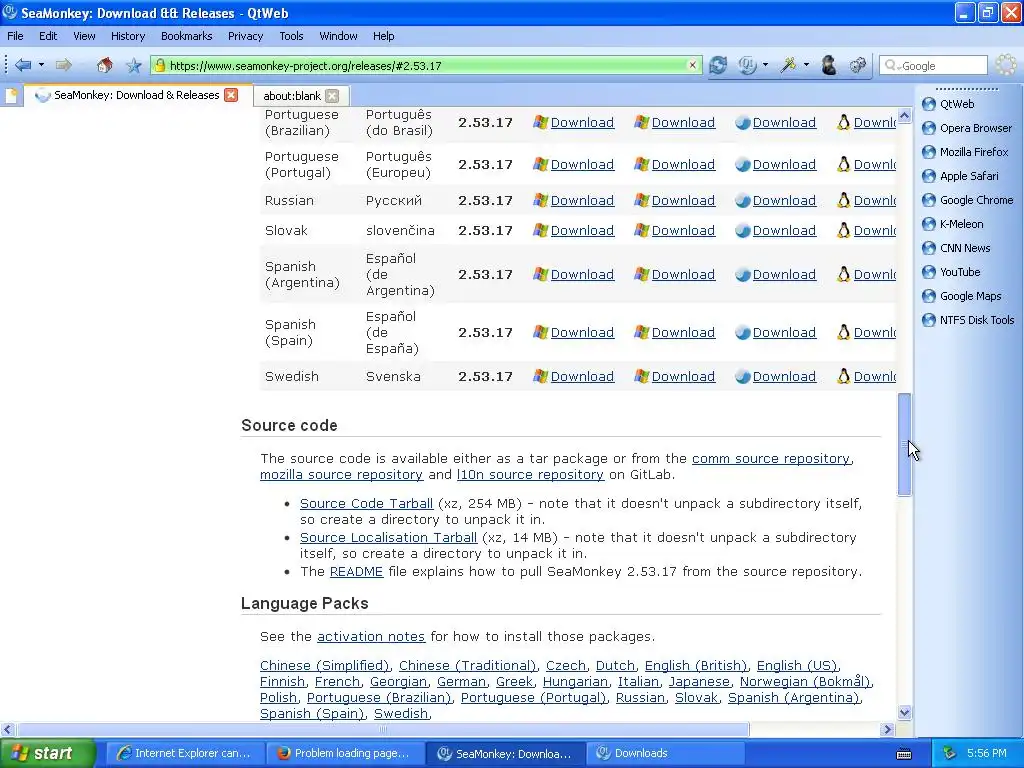
Task: Click the macOS Download link for Swedish
Action: coord(784,377)
